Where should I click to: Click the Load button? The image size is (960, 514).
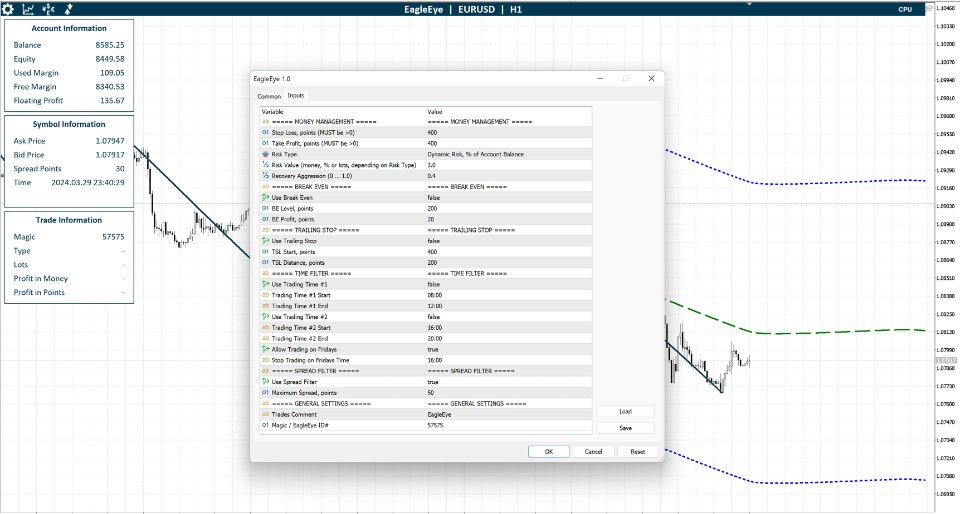[625, 411]
